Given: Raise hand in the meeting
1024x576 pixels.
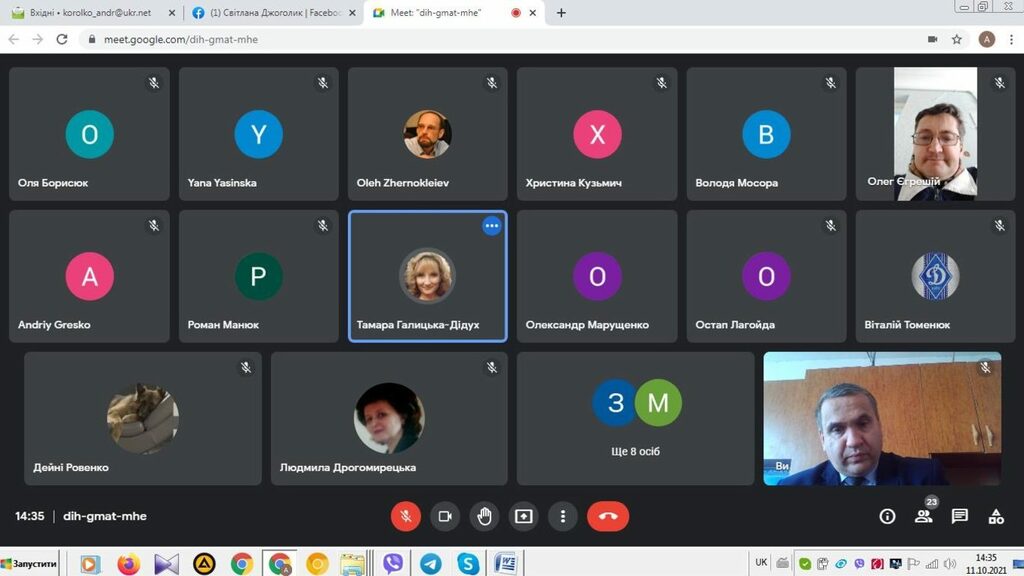Looking at the screenshot, I should click(x=484, y=516).
